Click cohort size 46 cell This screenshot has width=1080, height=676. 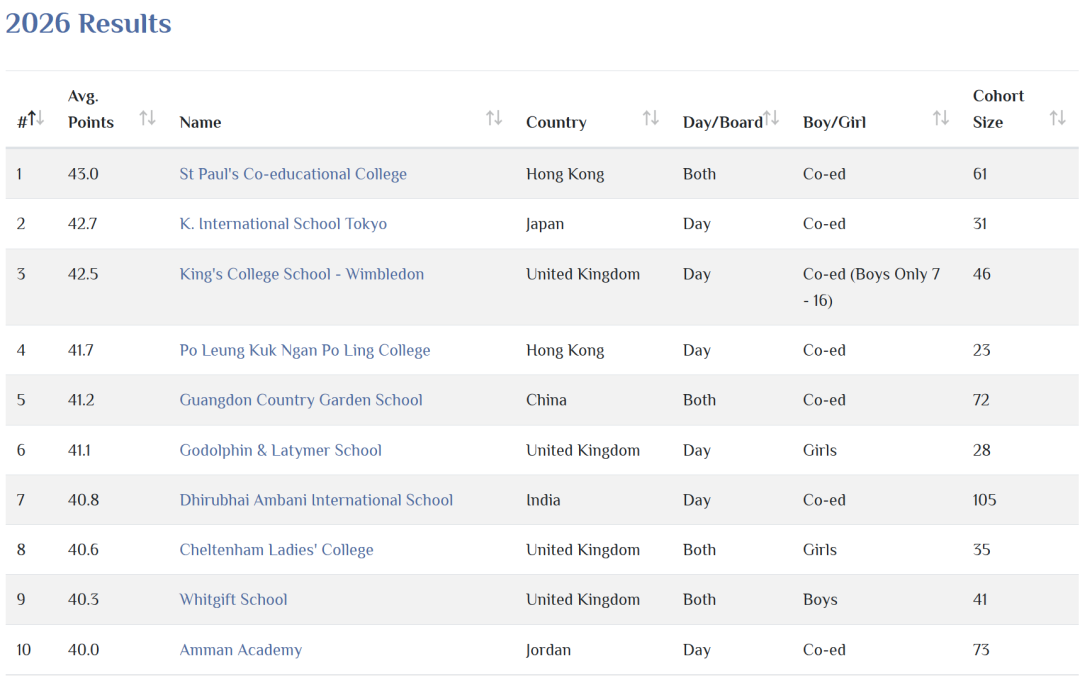[x=982, y=274]
